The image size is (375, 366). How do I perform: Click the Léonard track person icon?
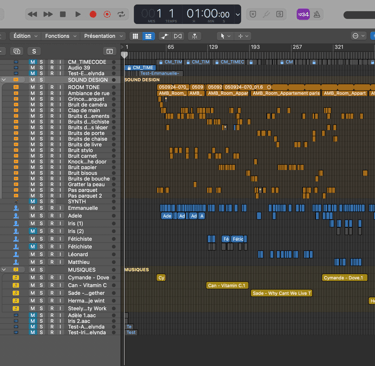16,254
